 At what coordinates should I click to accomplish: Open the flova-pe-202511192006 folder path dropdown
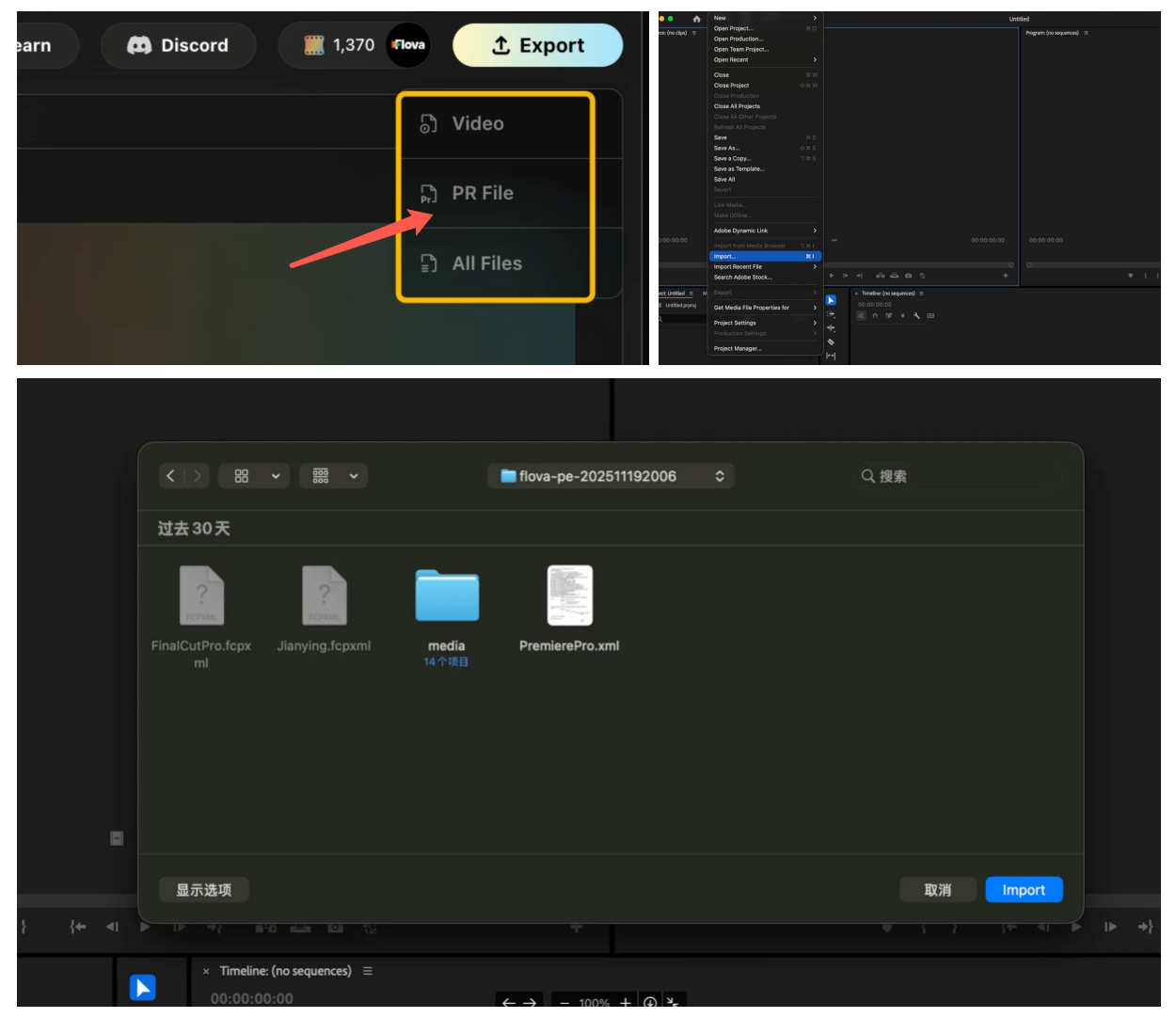point(611,476)
